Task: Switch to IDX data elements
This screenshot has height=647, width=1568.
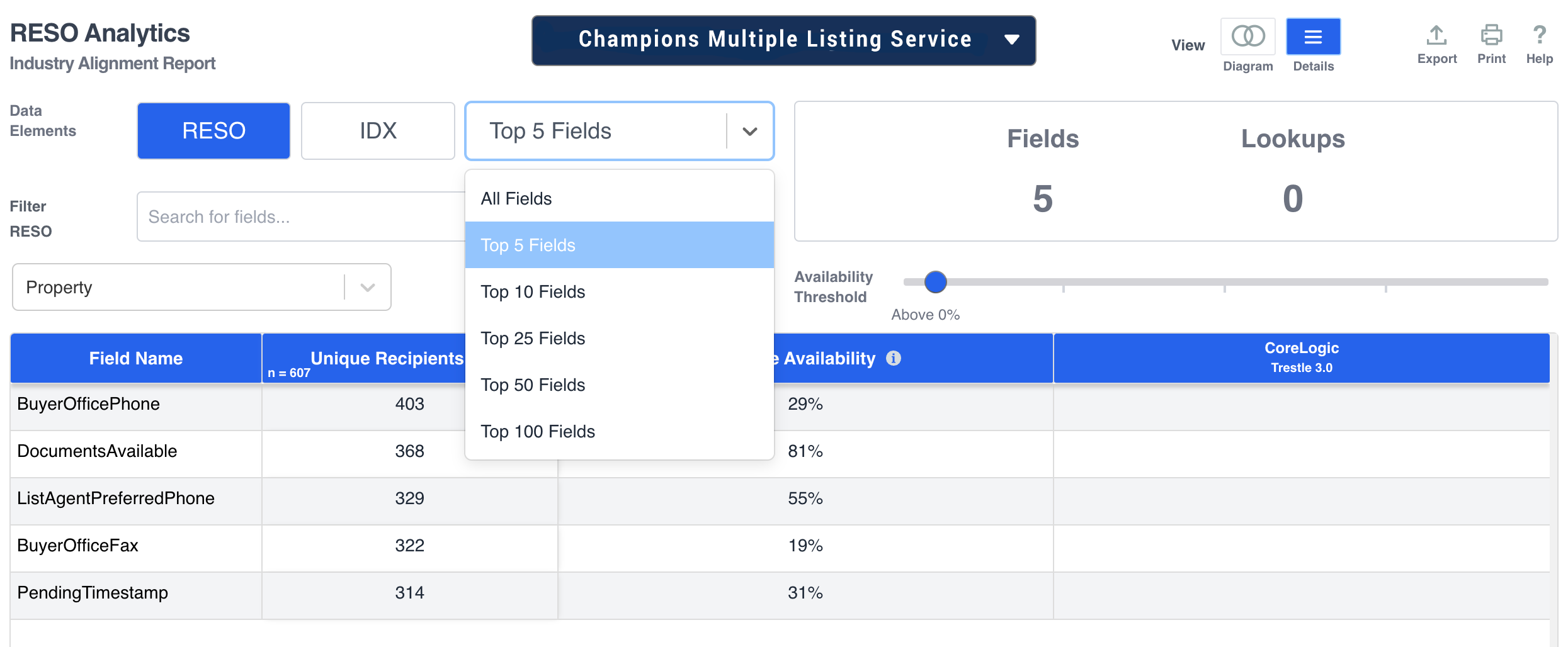Action: (x=378, y=130)
